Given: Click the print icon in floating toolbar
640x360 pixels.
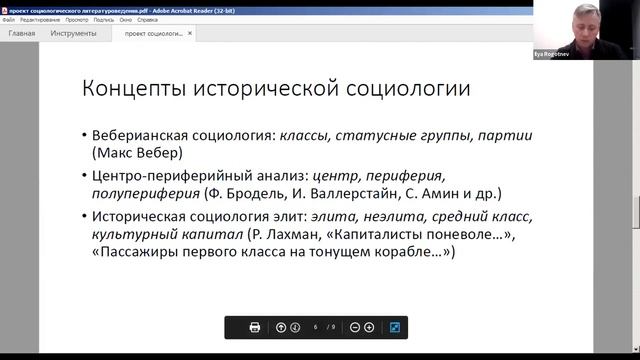Looking at the screenshot, I should [255, 327].
